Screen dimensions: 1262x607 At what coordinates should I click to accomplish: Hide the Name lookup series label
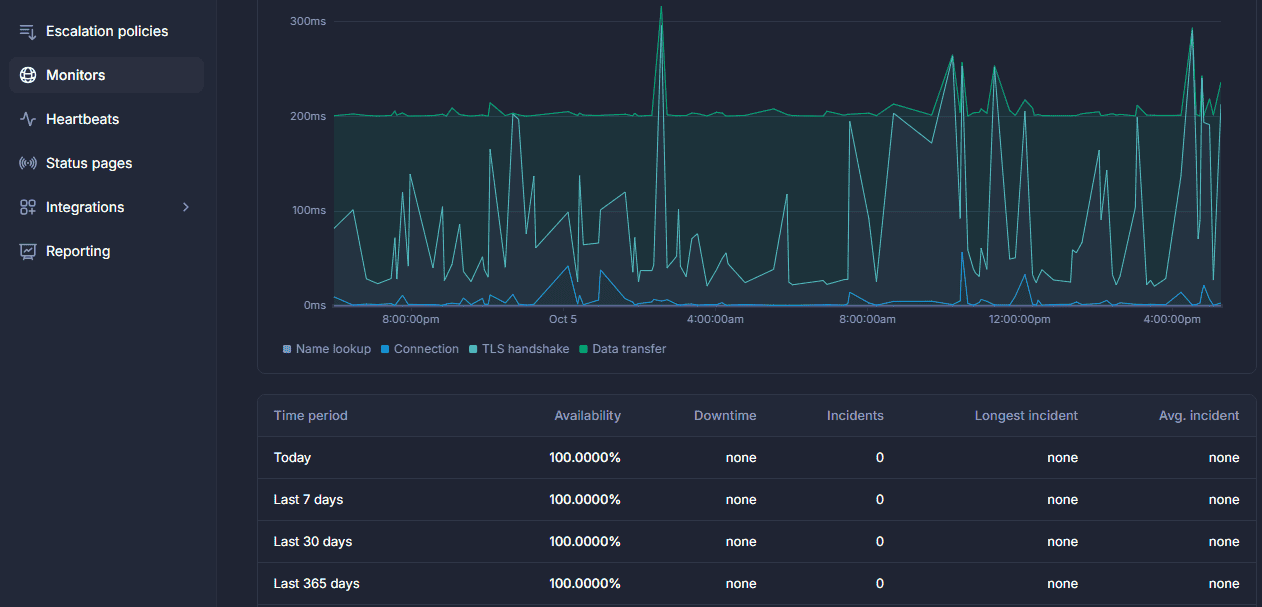333,349
